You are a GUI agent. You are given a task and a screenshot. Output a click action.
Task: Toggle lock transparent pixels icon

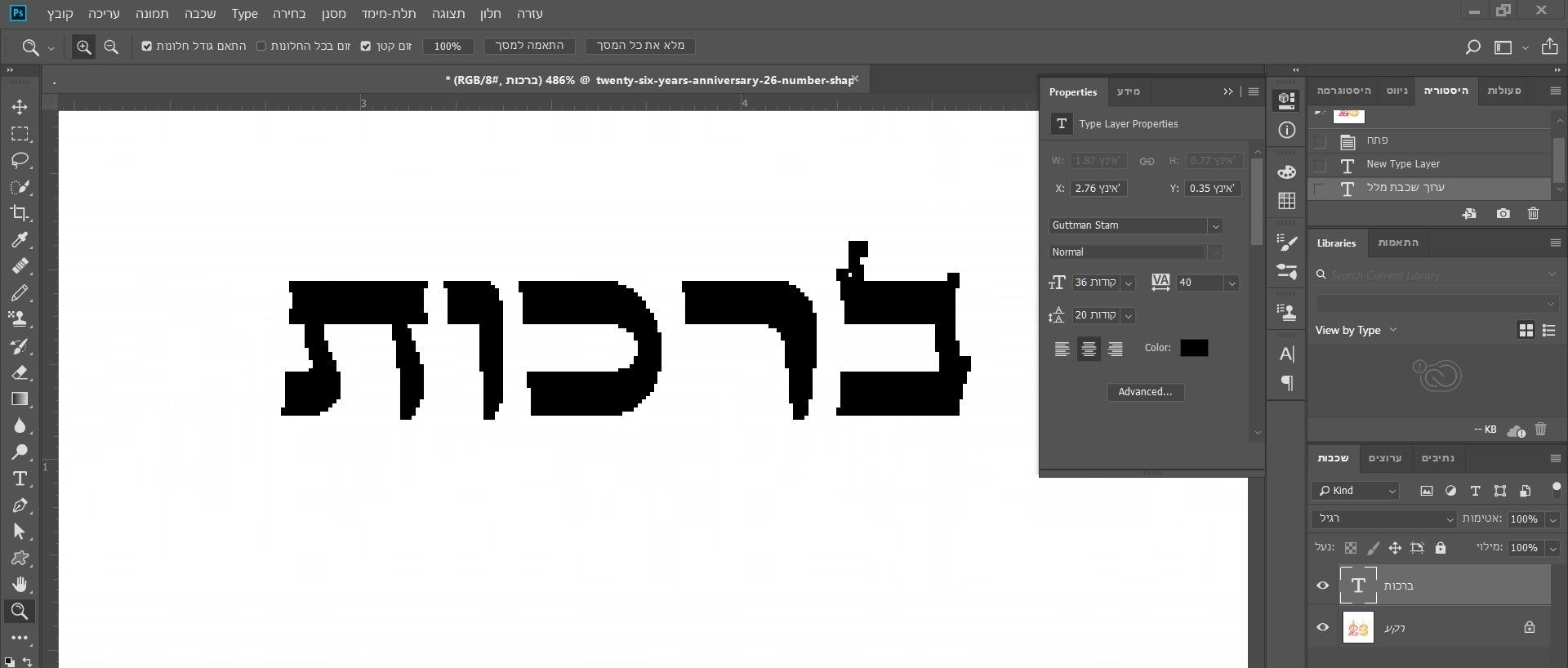1351,548
